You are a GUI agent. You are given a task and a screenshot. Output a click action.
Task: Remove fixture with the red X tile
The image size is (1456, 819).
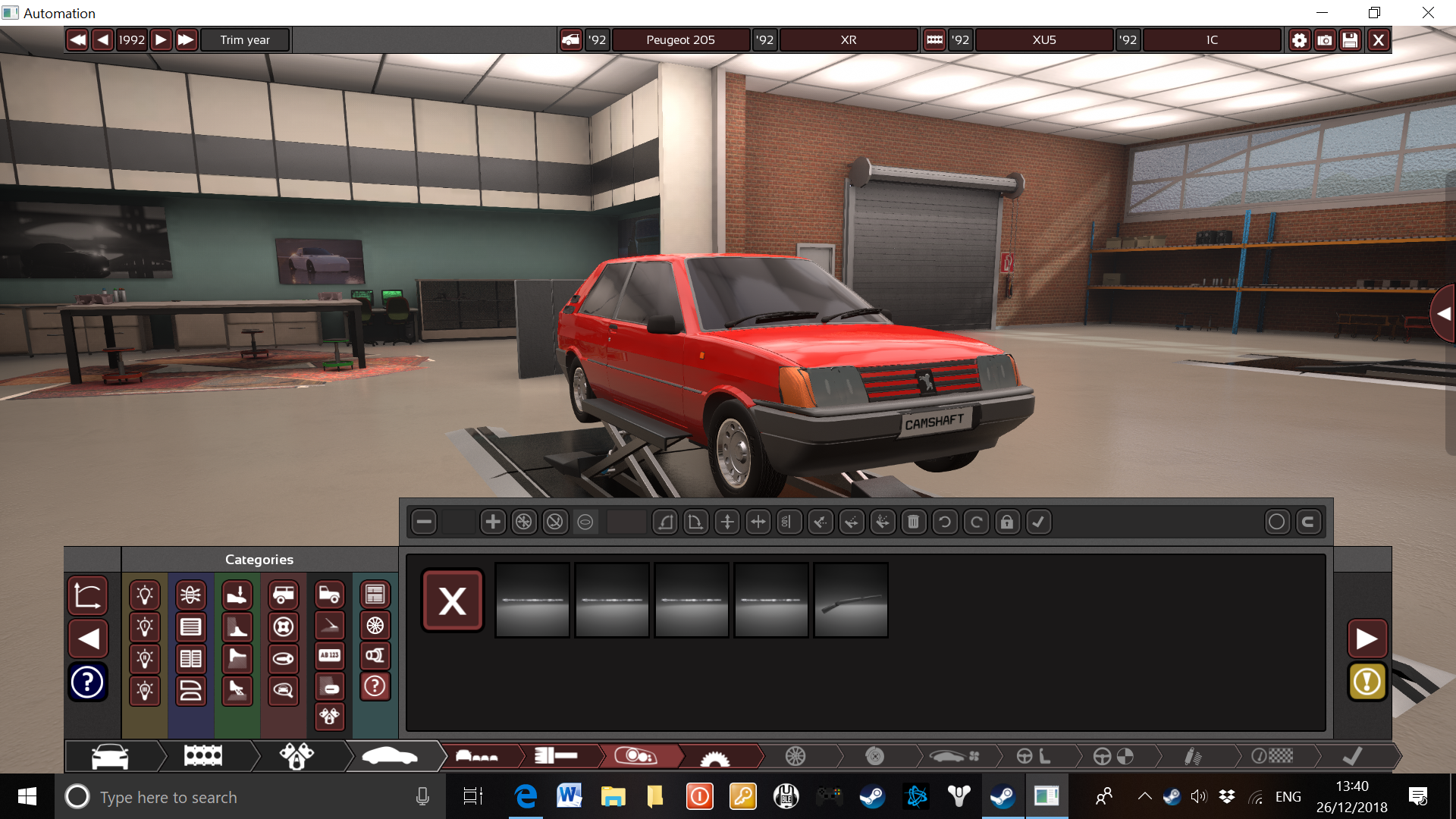pyautogui.click(x=453, y=601)
